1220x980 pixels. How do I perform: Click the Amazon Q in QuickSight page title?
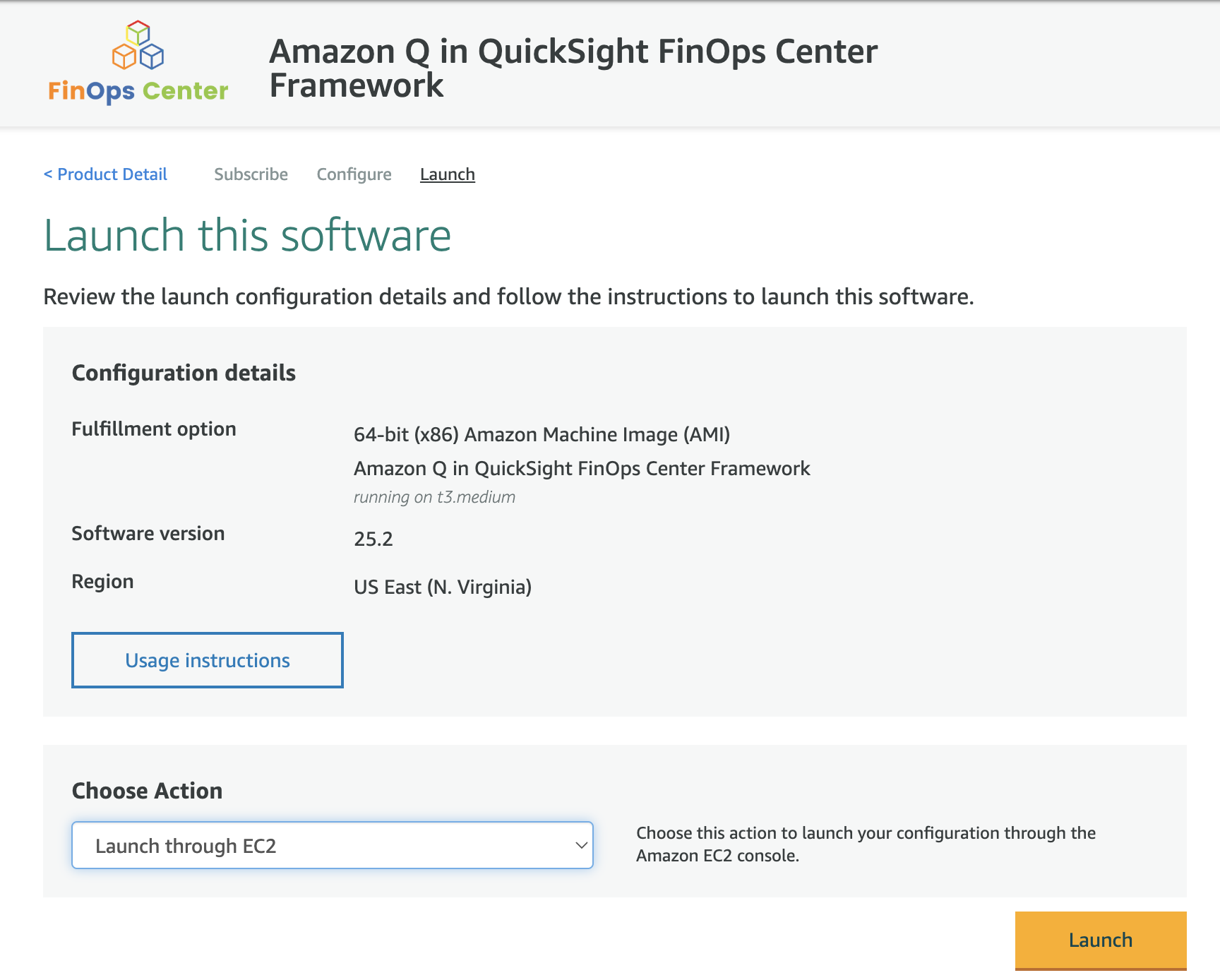(x=573, y=68)
